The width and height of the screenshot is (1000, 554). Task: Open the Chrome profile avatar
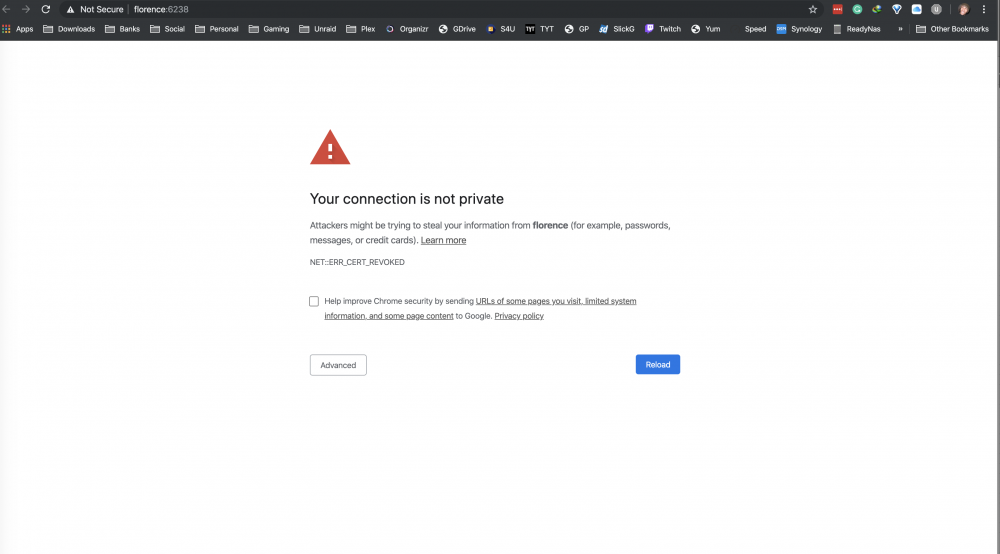pos(964,10)
